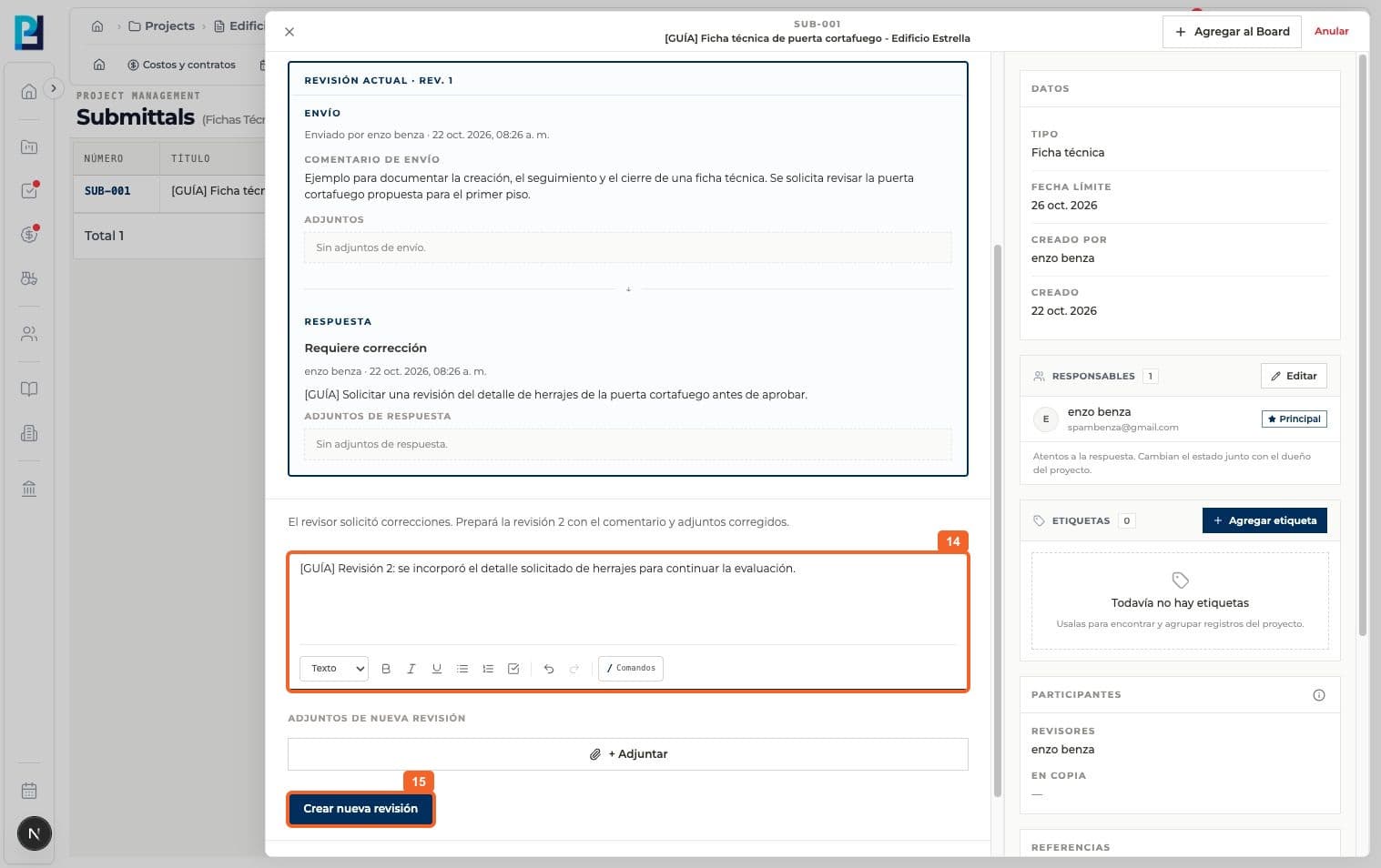Insert a bulleted list in the editor
The width and height of the screenshot is (1381, 868).
(462, 669)
